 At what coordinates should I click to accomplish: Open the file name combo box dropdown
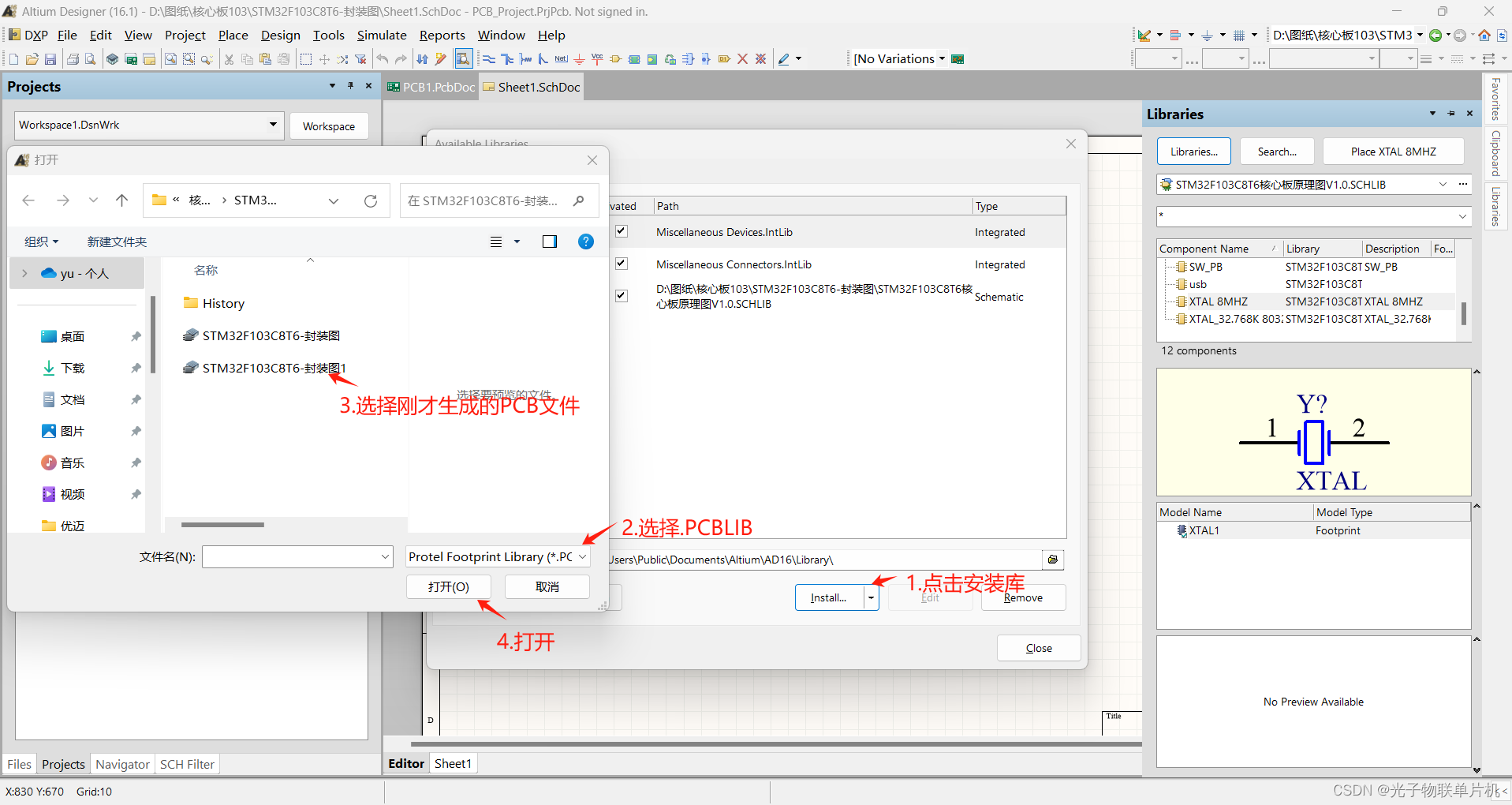tap(385, 557)
